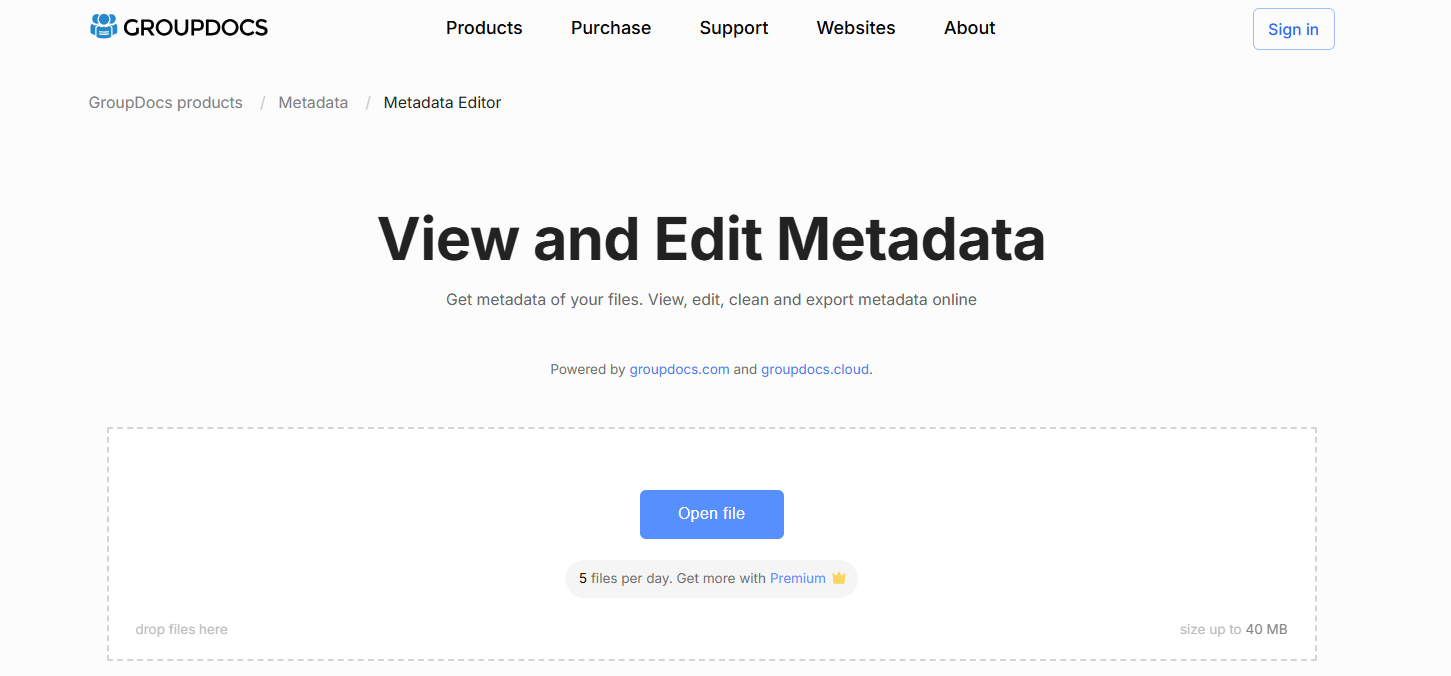
Task: Open the Premium upgrade link
Action: point(798,578)
